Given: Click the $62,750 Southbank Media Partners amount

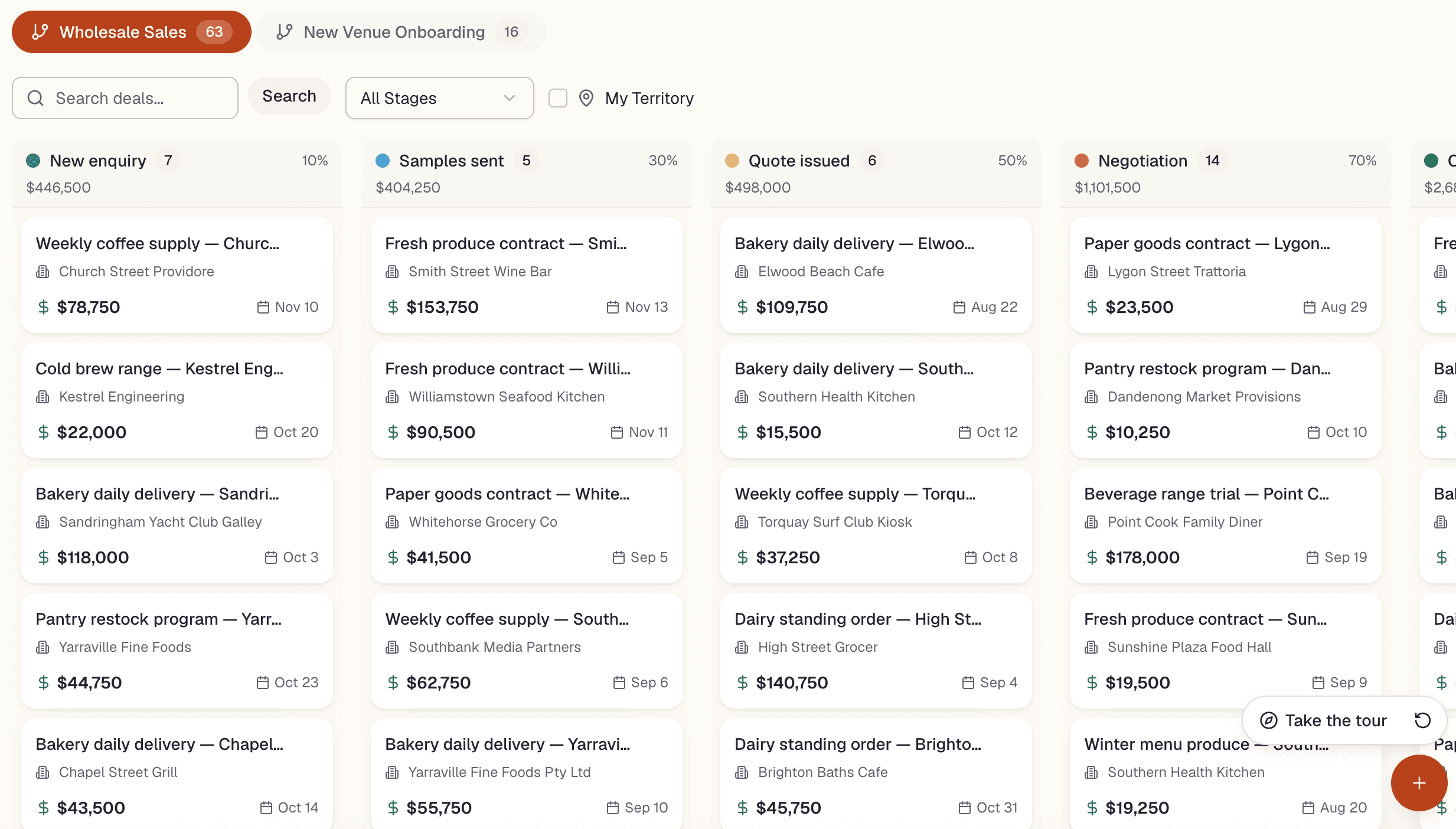Looking at the screenshot, I should [x=438, y=683].
